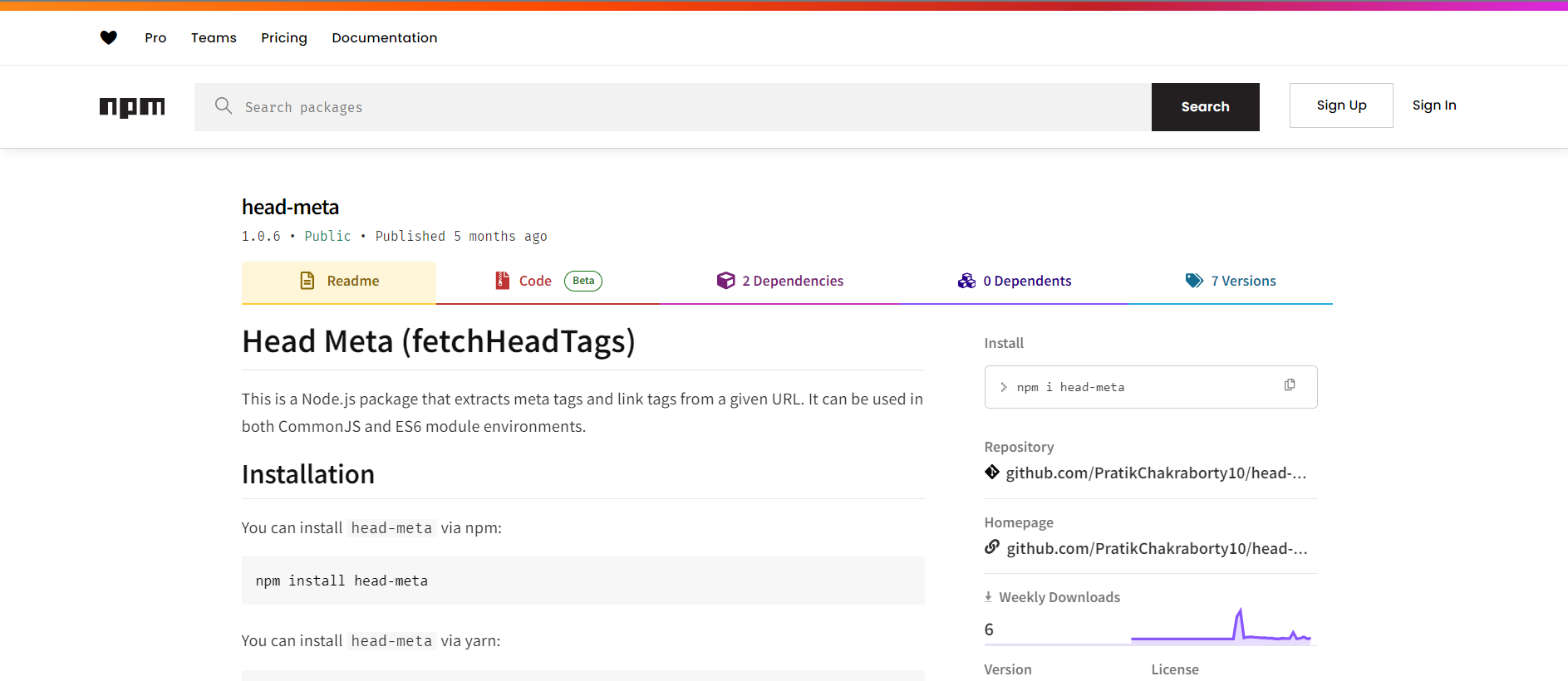
Task: Click the magnifier icon in search bar
Action: click(x=224, y=105)
